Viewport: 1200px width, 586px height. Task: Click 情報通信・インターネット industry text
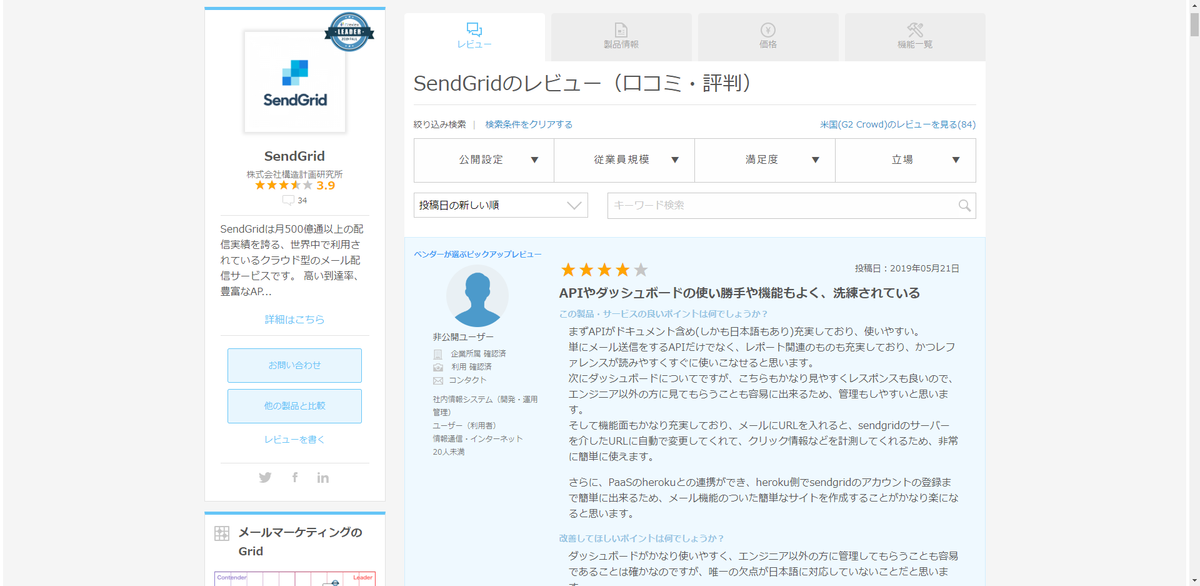coord(477,438)
